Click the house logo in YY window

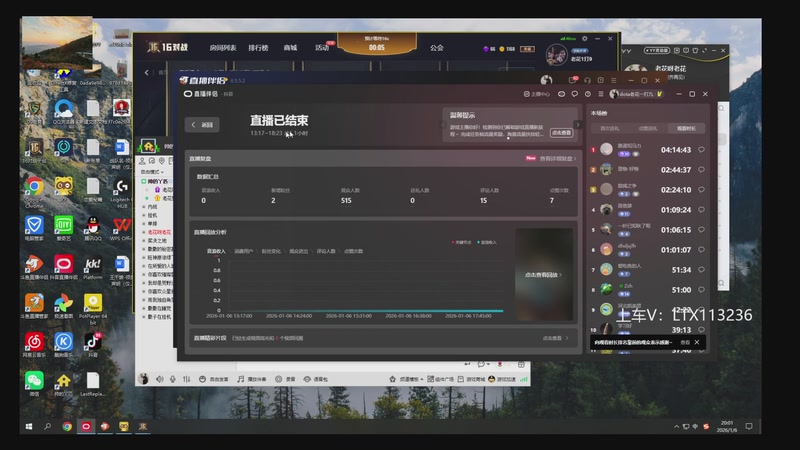tap(148, 146)
